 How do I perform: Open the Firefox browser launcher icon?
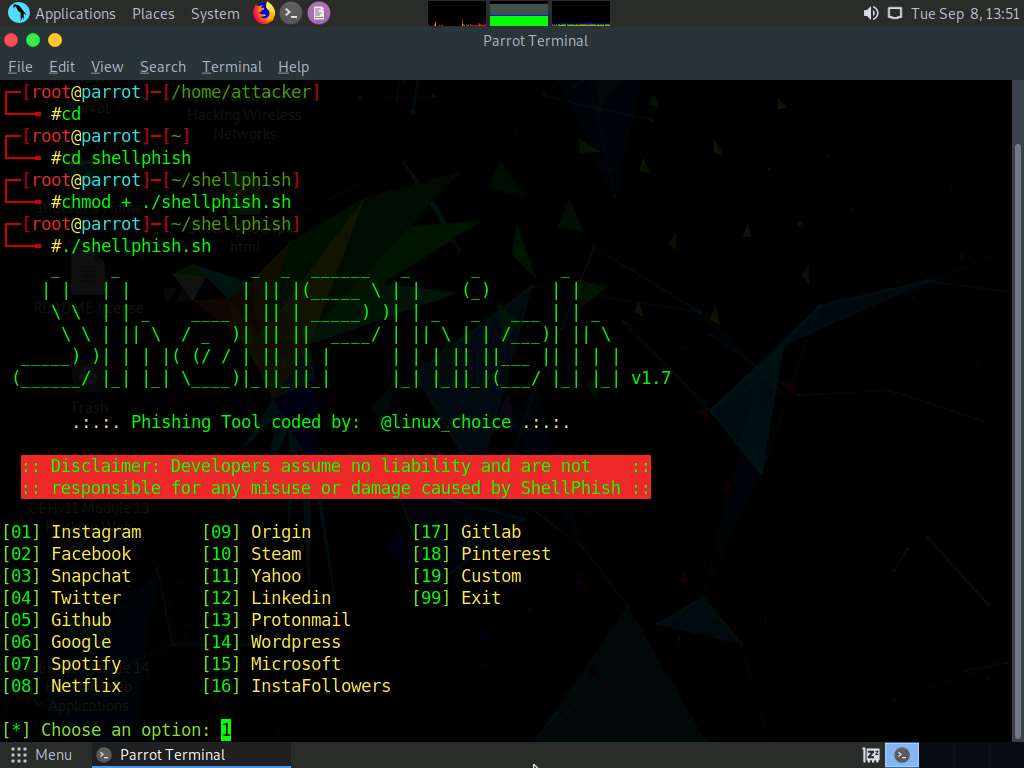click(264, 13)
